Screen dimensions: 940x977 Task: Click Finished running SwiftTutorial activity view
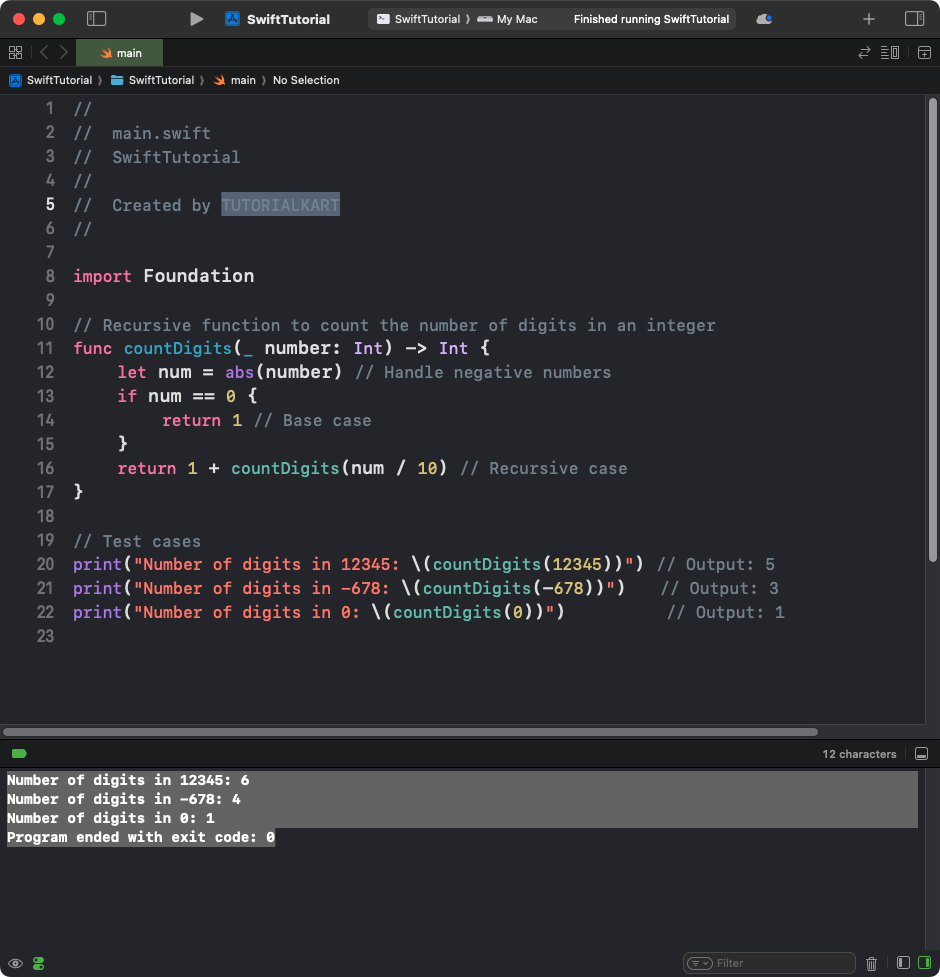pyautogui.click(x=651, y=18)
